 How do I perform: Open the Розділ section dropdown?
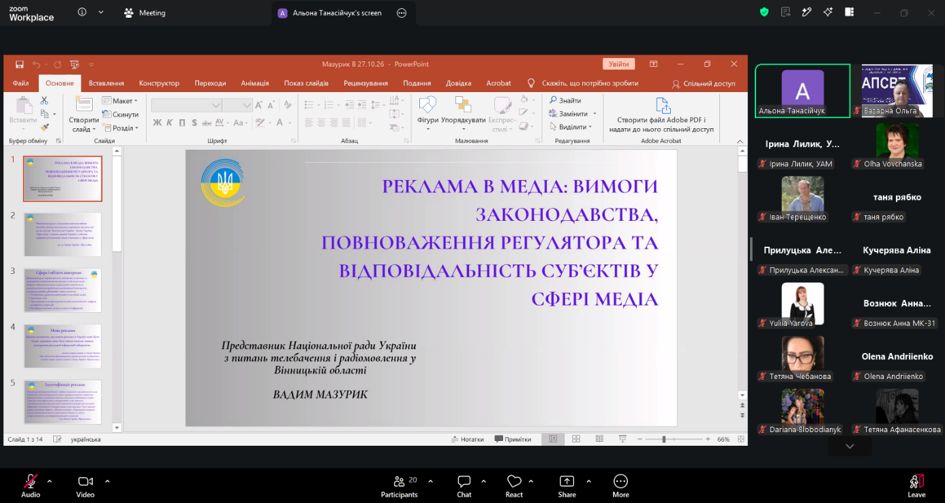pyautogui.click(x=120, y=128)
